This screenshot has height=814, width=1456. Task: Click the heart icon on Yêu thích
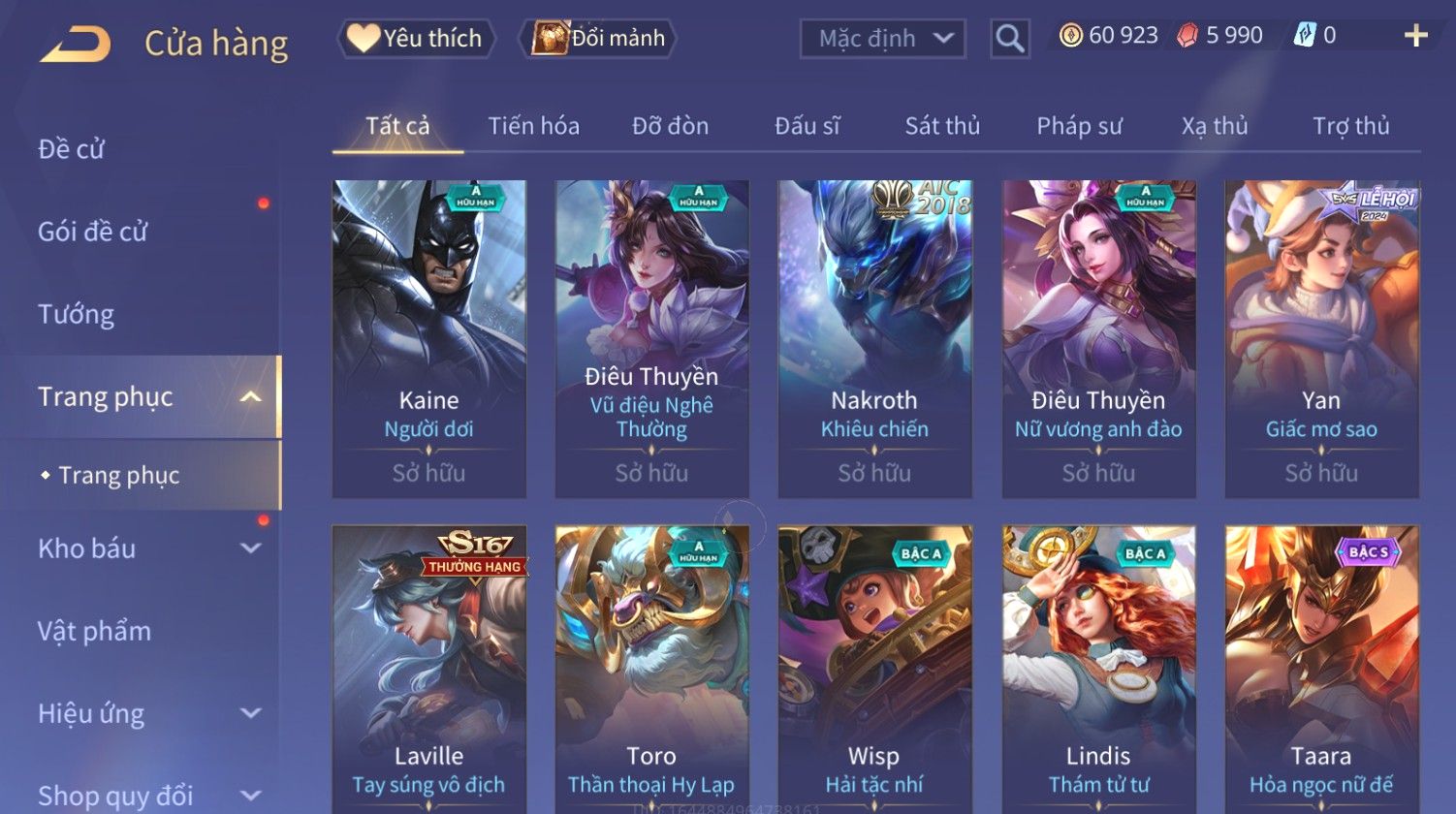pos(364,38)
